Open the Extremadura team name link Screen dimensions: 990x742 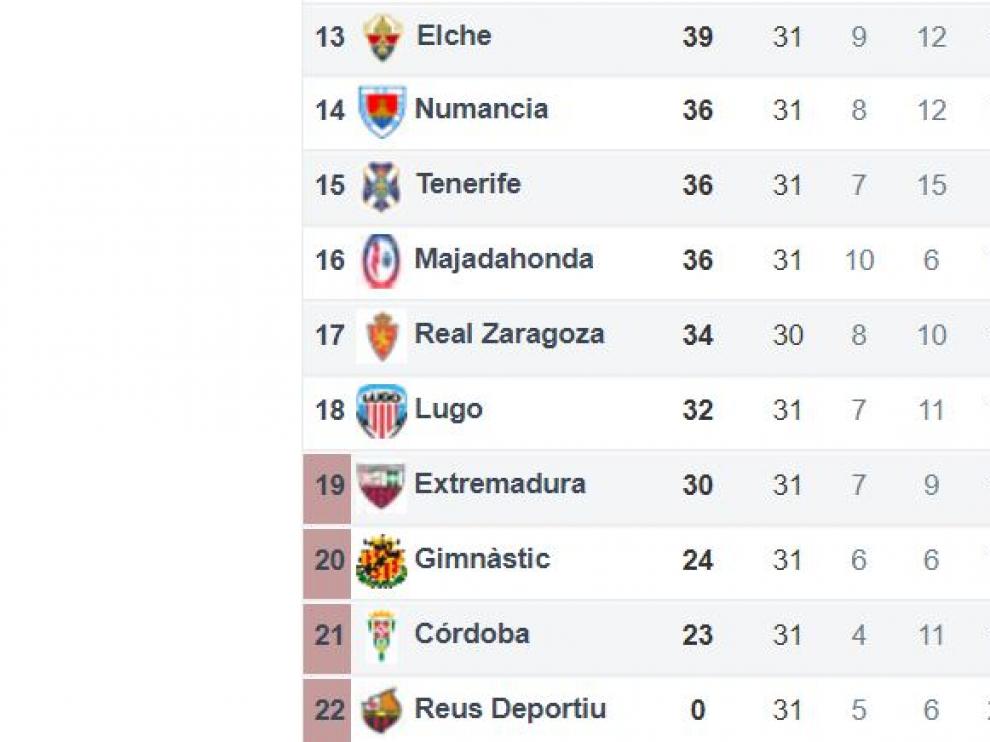coord(500,484)
